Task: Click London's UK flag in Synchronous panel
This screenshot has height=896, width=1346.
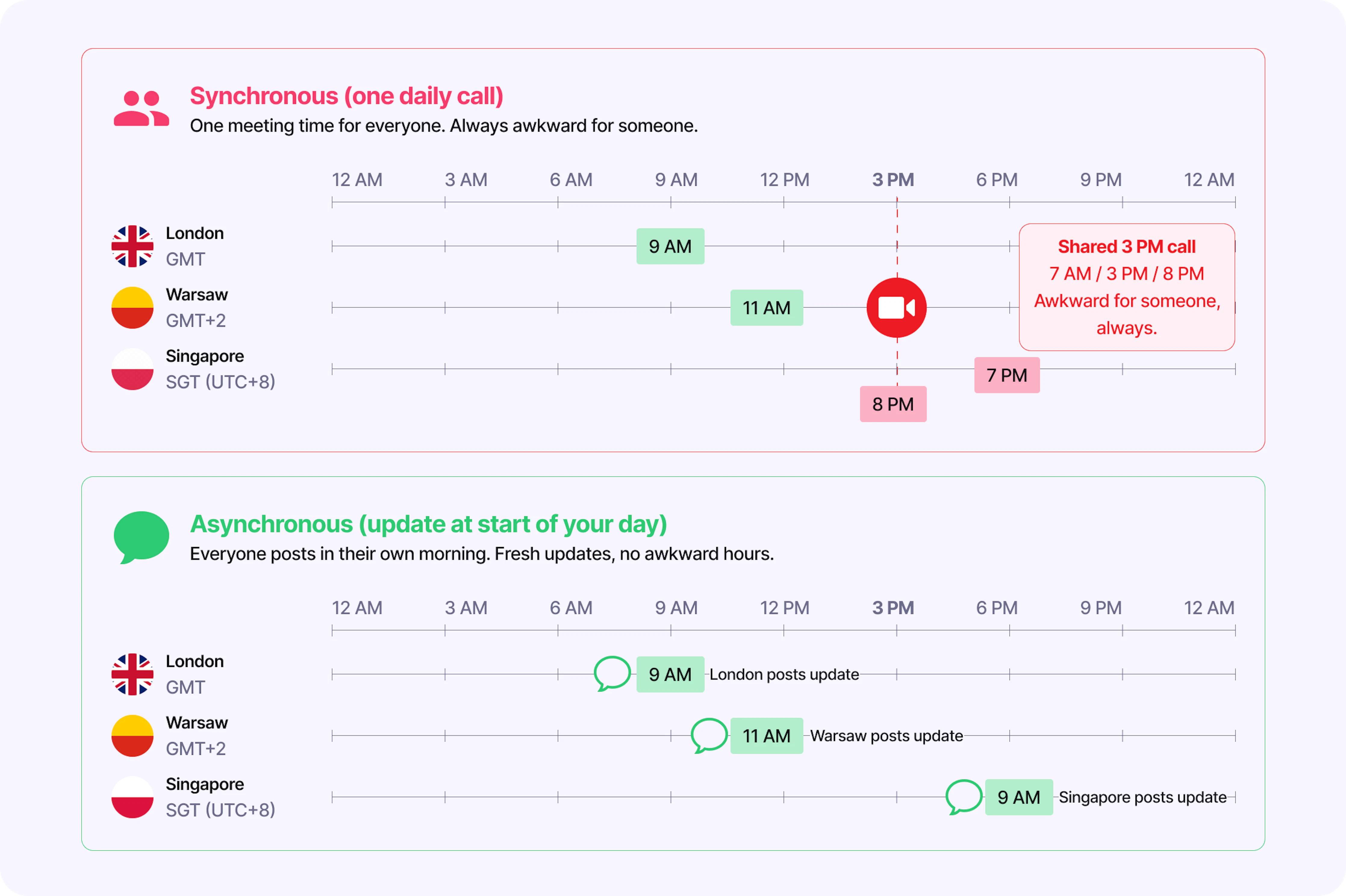Action: [x=132, y=246]
